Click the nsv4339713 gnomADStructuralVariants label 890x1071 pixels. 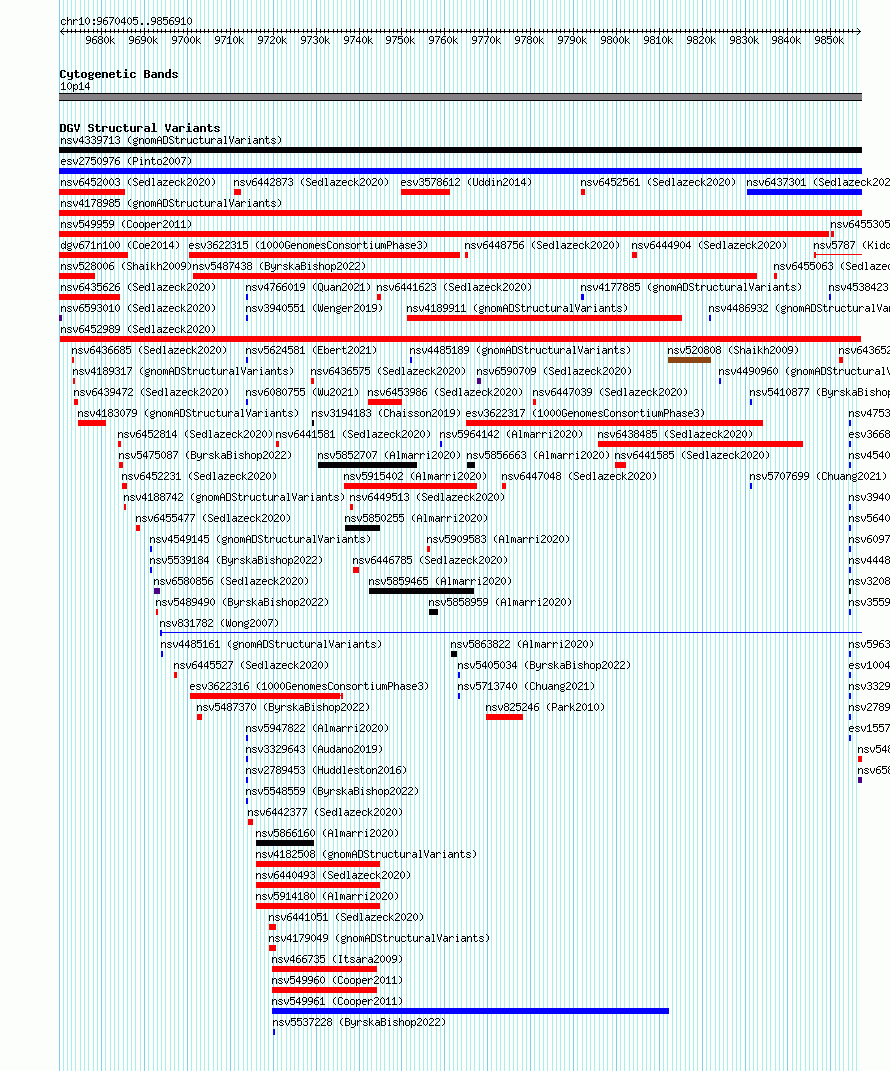point(171,140)
